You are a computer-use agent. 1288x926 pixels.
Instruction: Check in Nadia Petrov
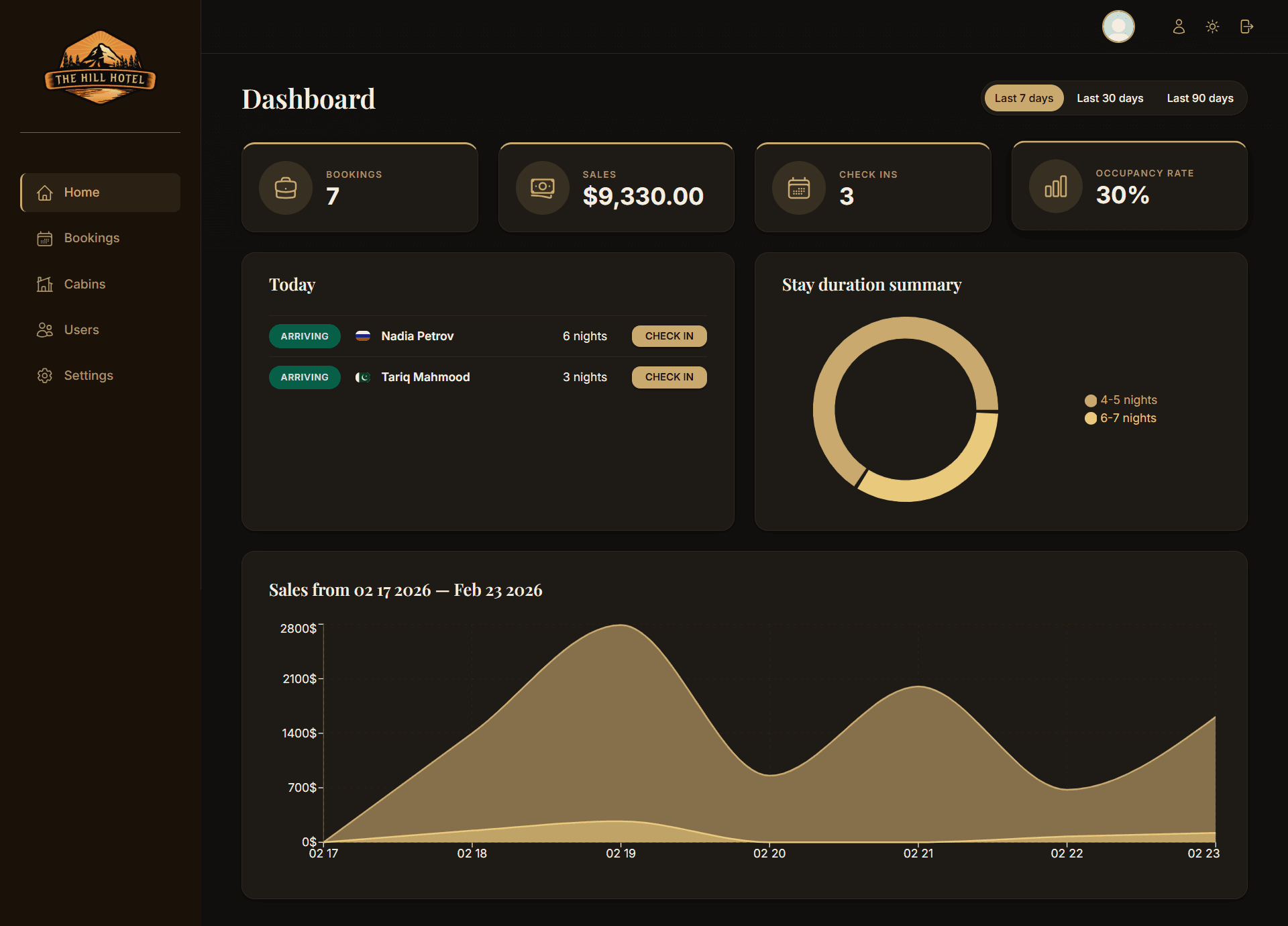(668, 336)
